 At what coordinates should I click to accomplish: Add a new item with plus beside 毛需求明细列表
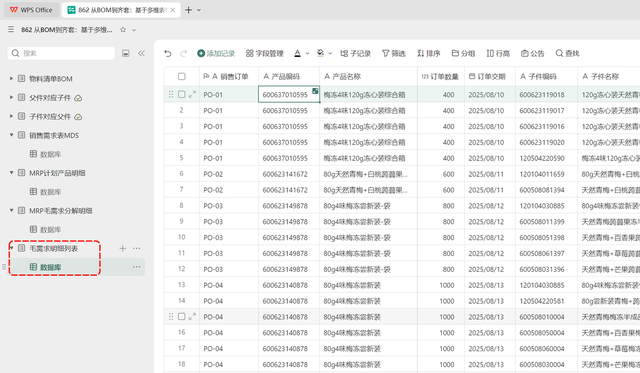coord(122,248)
